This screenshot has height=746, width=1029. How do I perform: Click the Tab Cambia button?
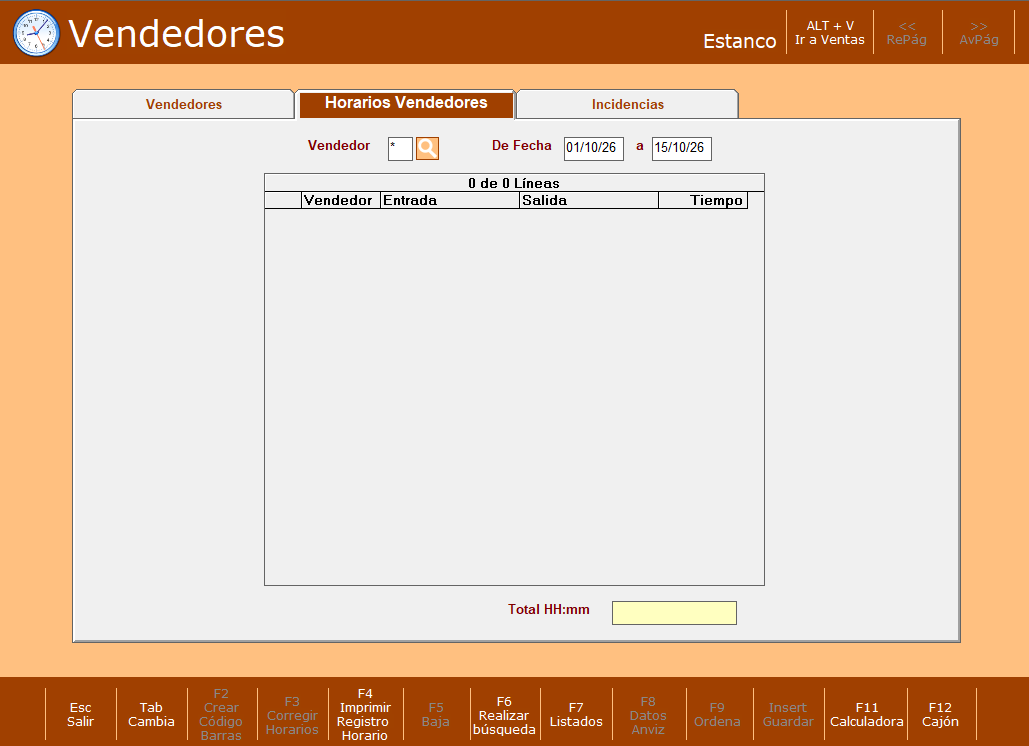pyautogui.click(x=151, y=715)
